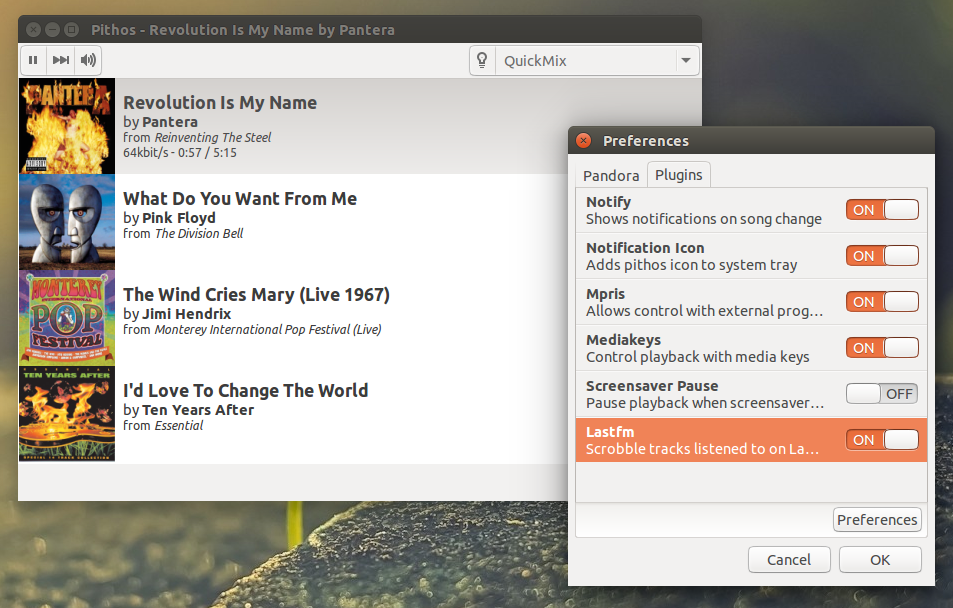
Task: Select the Screensaver Pause row text
Action: 705,395
